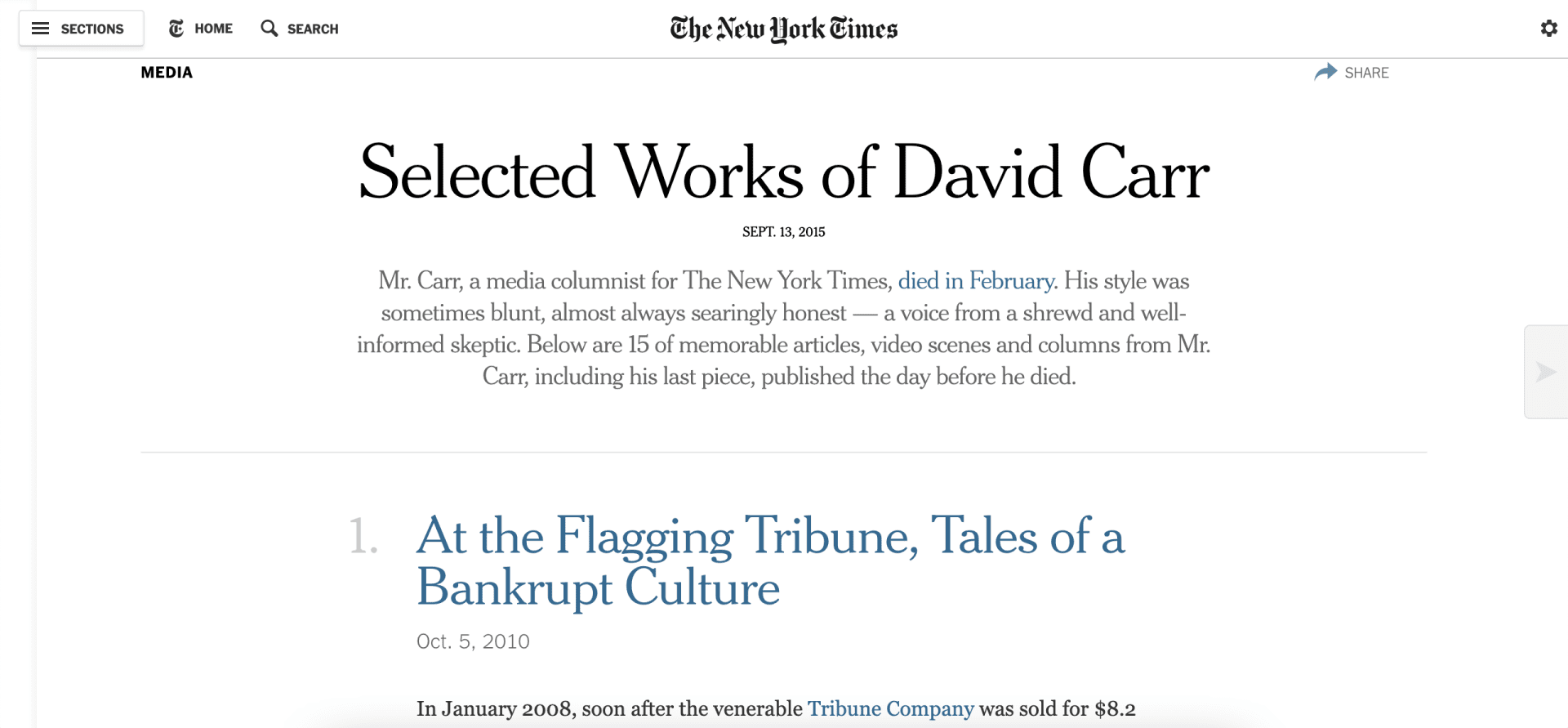Open the Sections hamburger menu icon
The height and width of the screenshot is (728, 1568).
point(40,29)
